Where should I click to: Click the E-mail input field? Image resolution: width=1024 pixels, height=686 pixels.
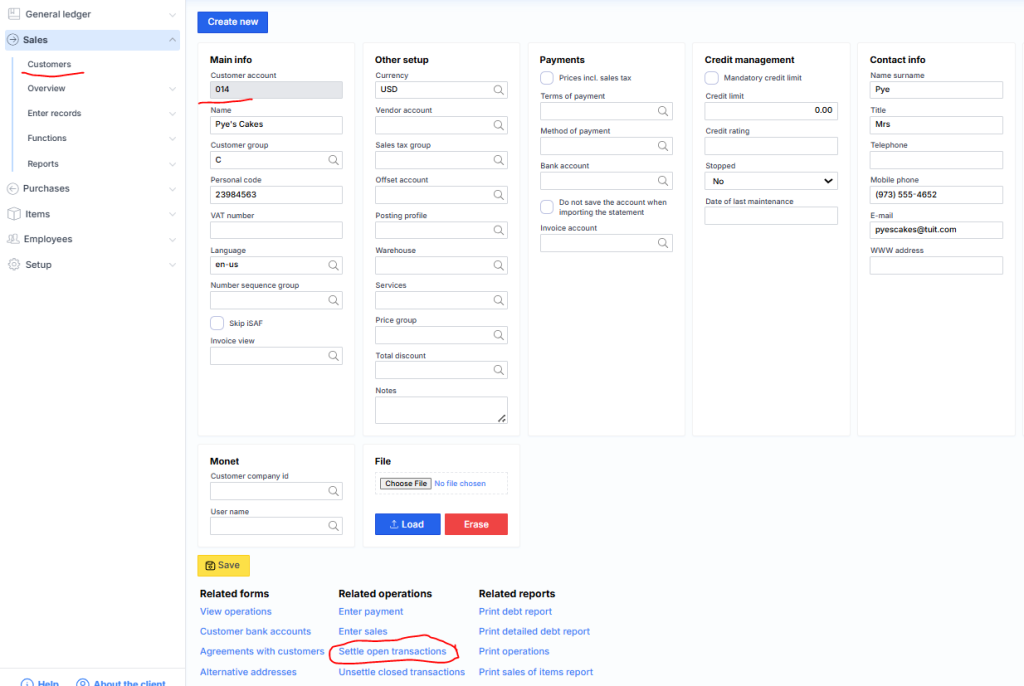coord(936,230)
